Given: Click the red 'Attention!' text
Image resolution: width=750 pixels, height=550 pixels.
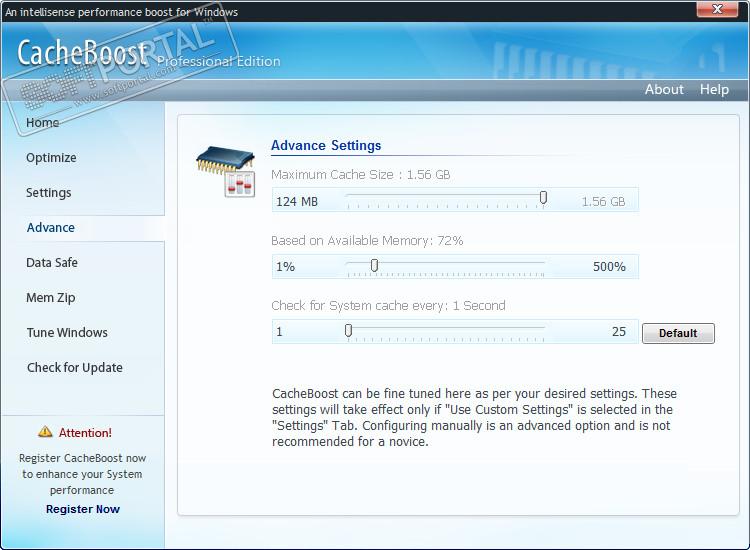Looking at the screenshot, I should click(x=85, y=433).
